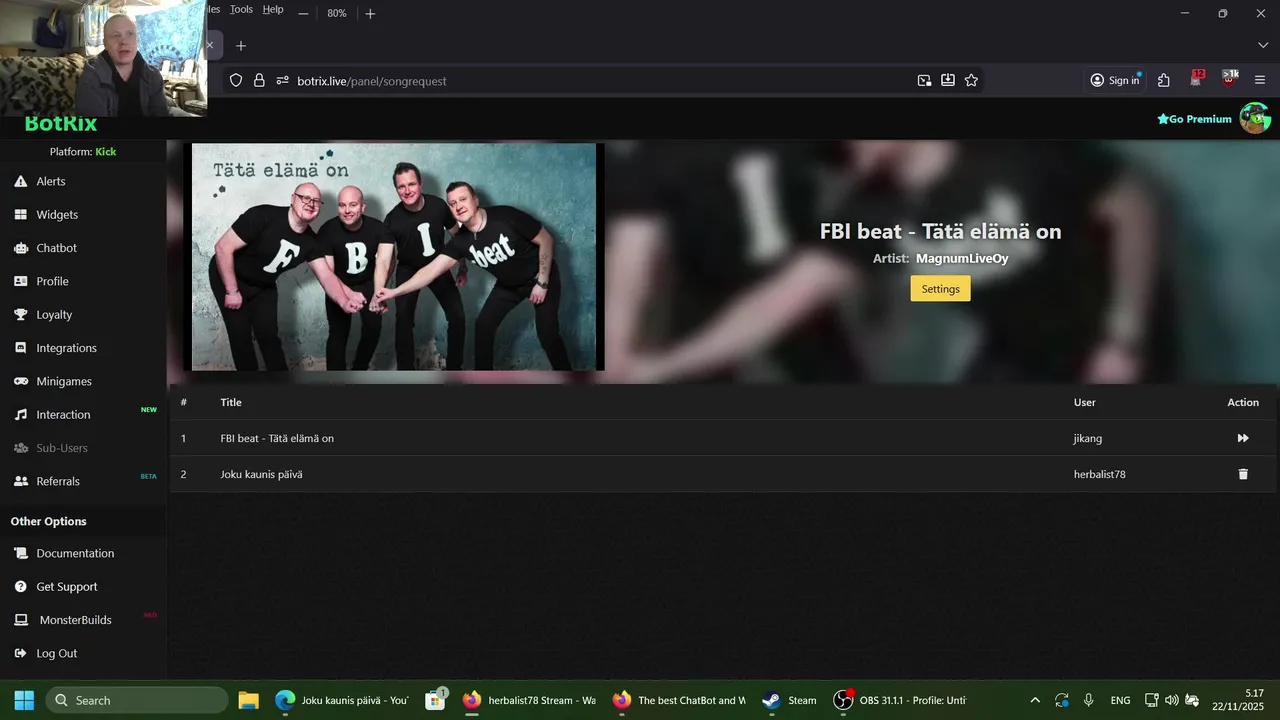Switch to Edge Joku kaunis päivä window

341,700
